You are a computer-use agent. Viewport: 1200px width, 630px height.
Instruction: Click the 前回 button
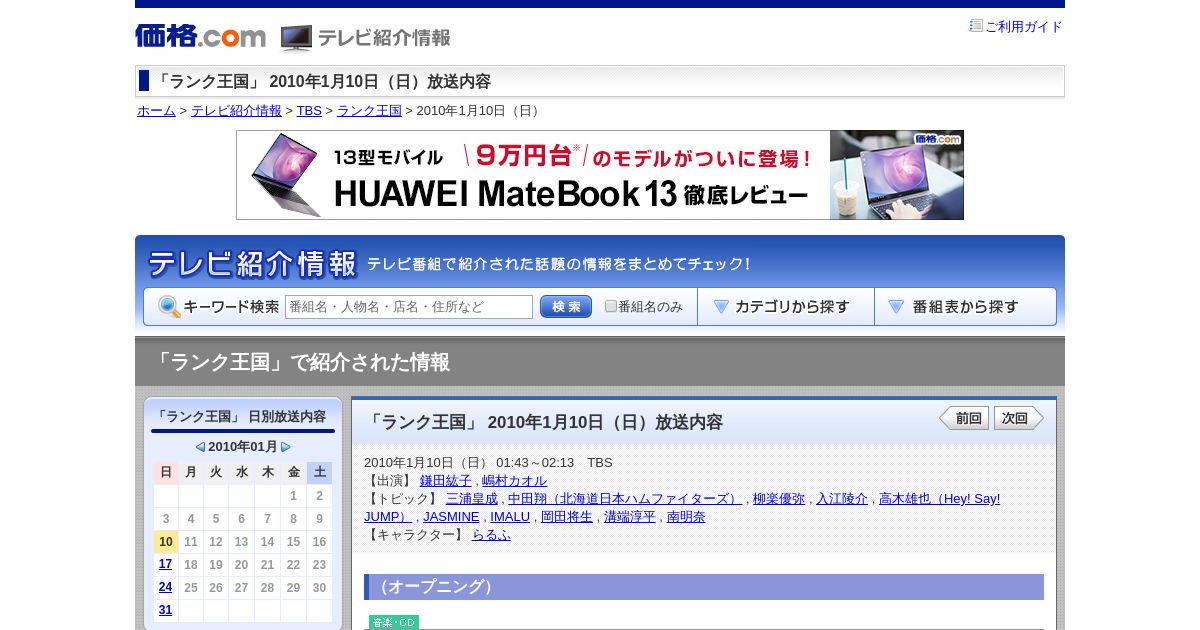(964, 418)
